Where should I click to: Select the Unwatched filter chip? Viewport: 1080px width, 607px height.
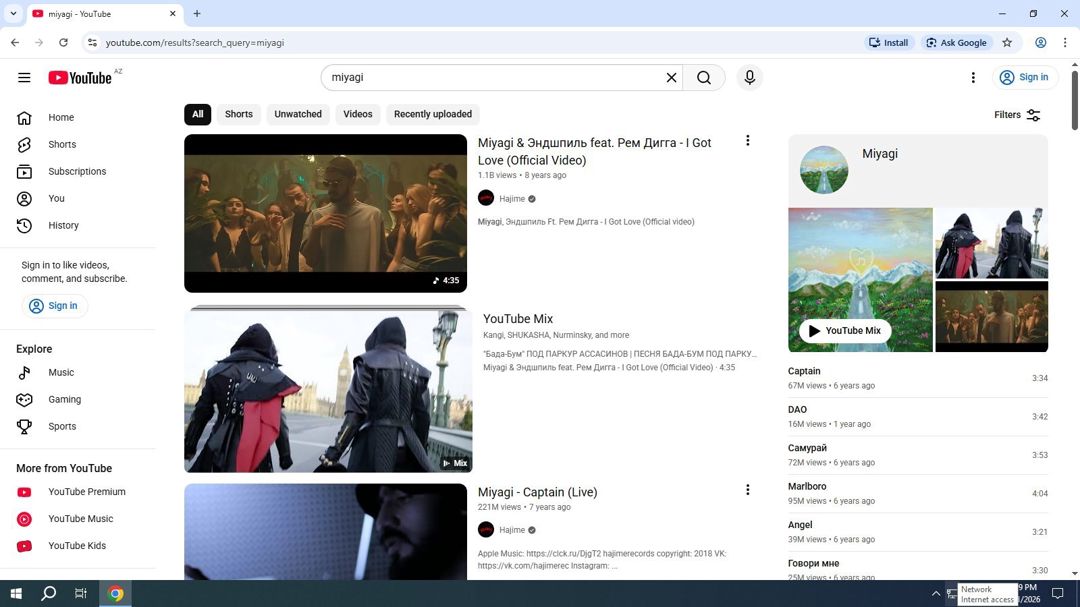(298, 114)
